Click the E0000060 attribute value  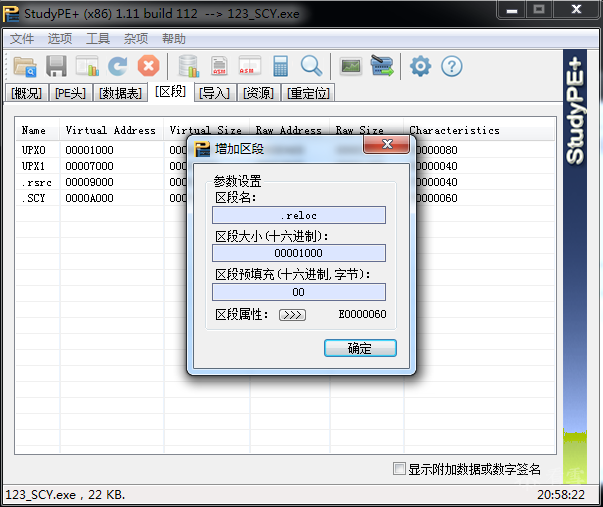tap(362, 314)
